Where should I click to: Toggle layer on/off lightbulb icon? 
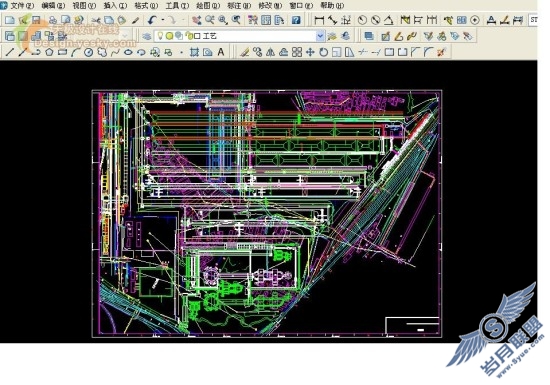click(x=160, y=36)
